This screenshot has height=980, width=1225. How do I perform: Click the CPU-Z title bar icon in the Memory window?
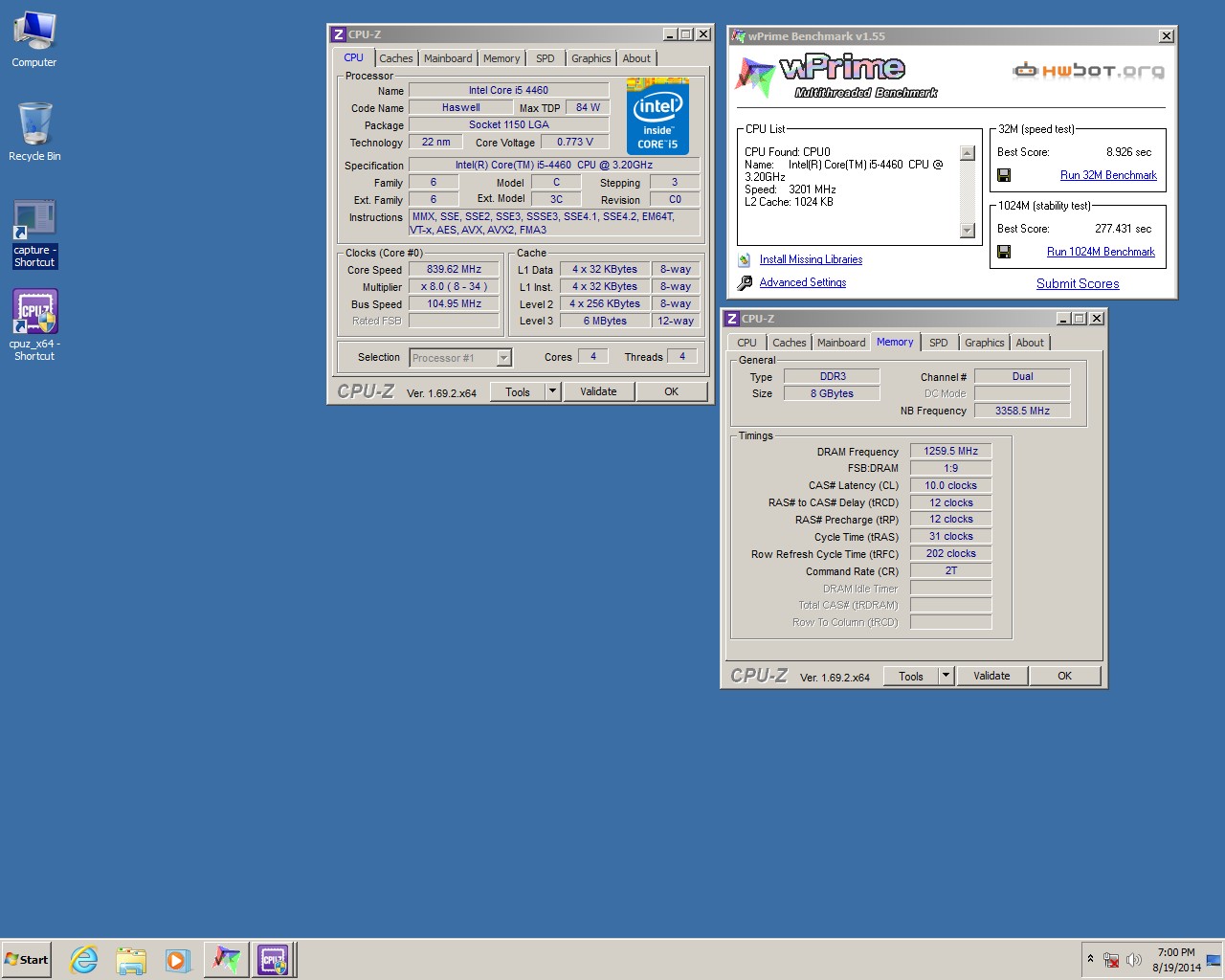(x=732, y=319)
